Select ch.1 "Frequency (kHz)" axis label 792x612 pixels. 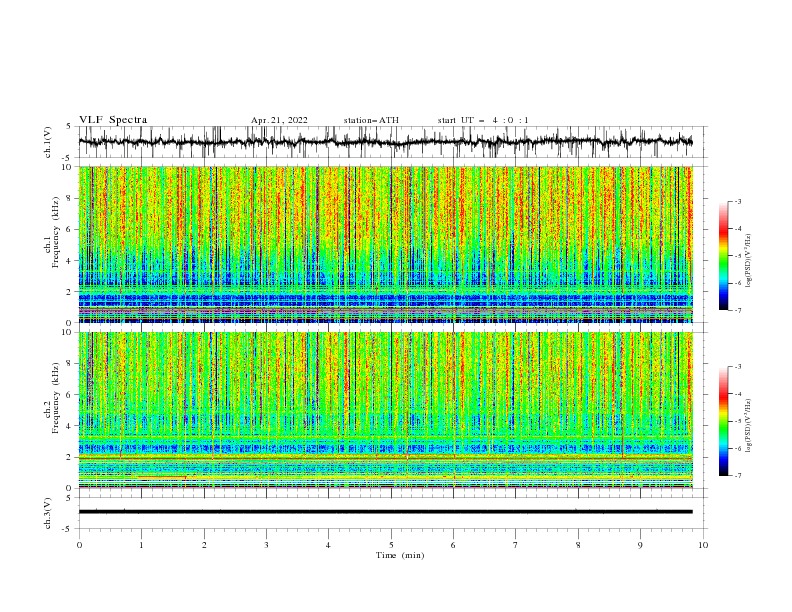tap(55, 232)
